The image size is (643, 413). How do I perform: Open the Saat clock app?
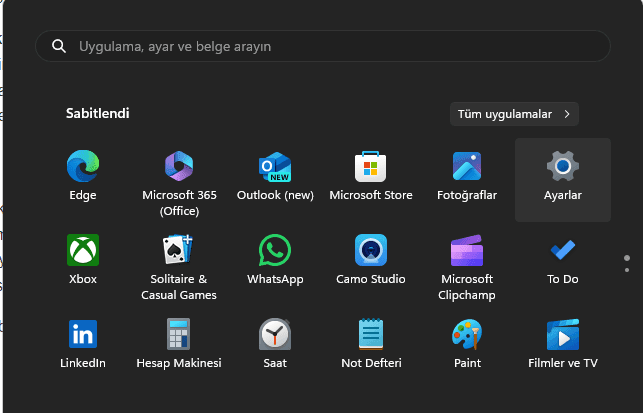[x=275, y=344]
